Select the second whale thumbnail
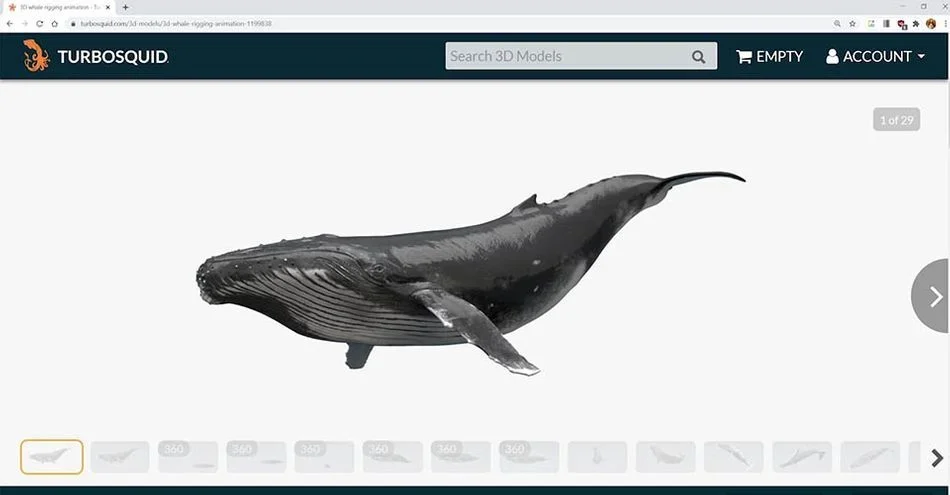Screen dimensions: 950x495 tap(120, 457)
